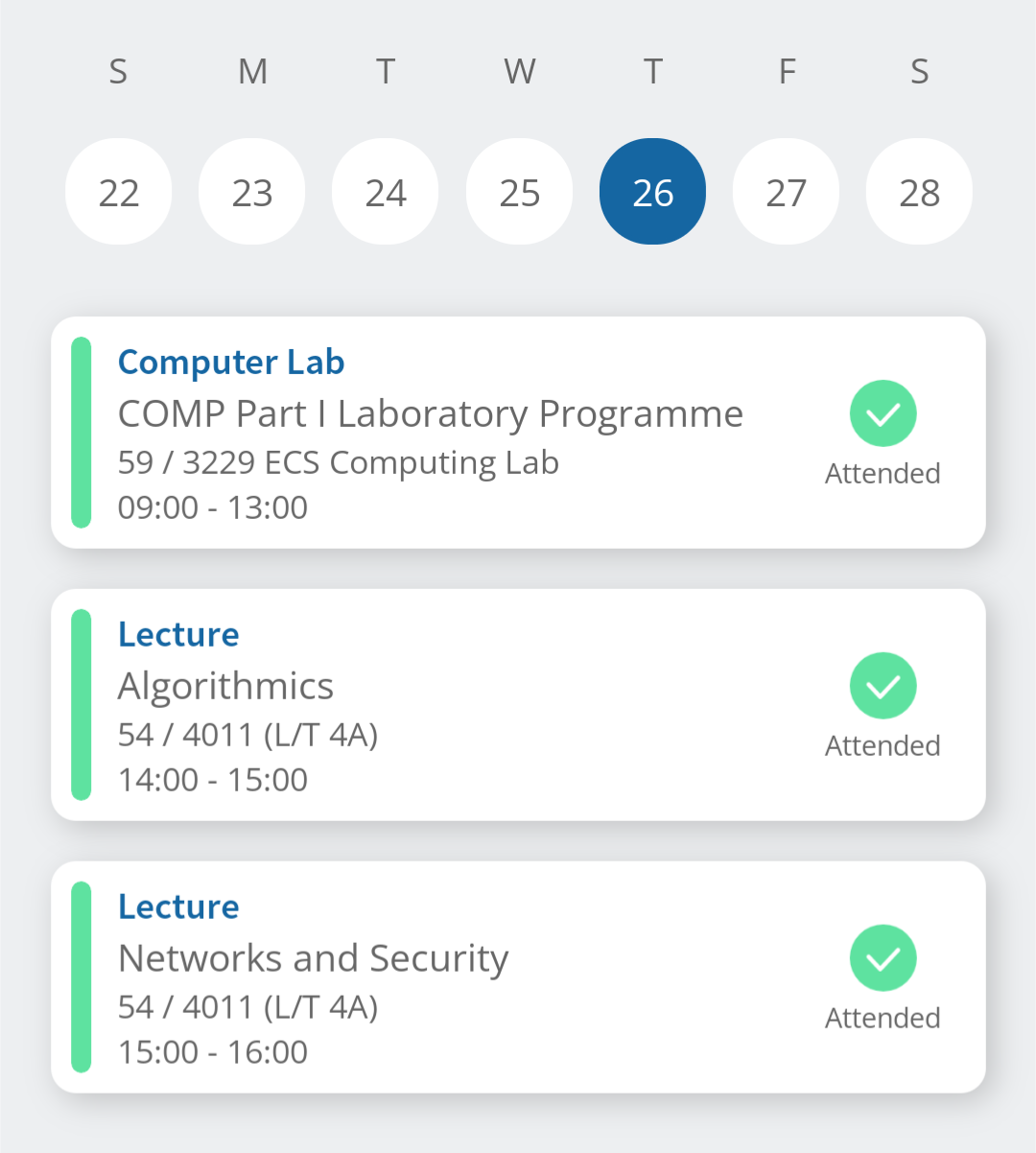Click the 14:00 - 15:00 time slot

[x=213, y=780]
